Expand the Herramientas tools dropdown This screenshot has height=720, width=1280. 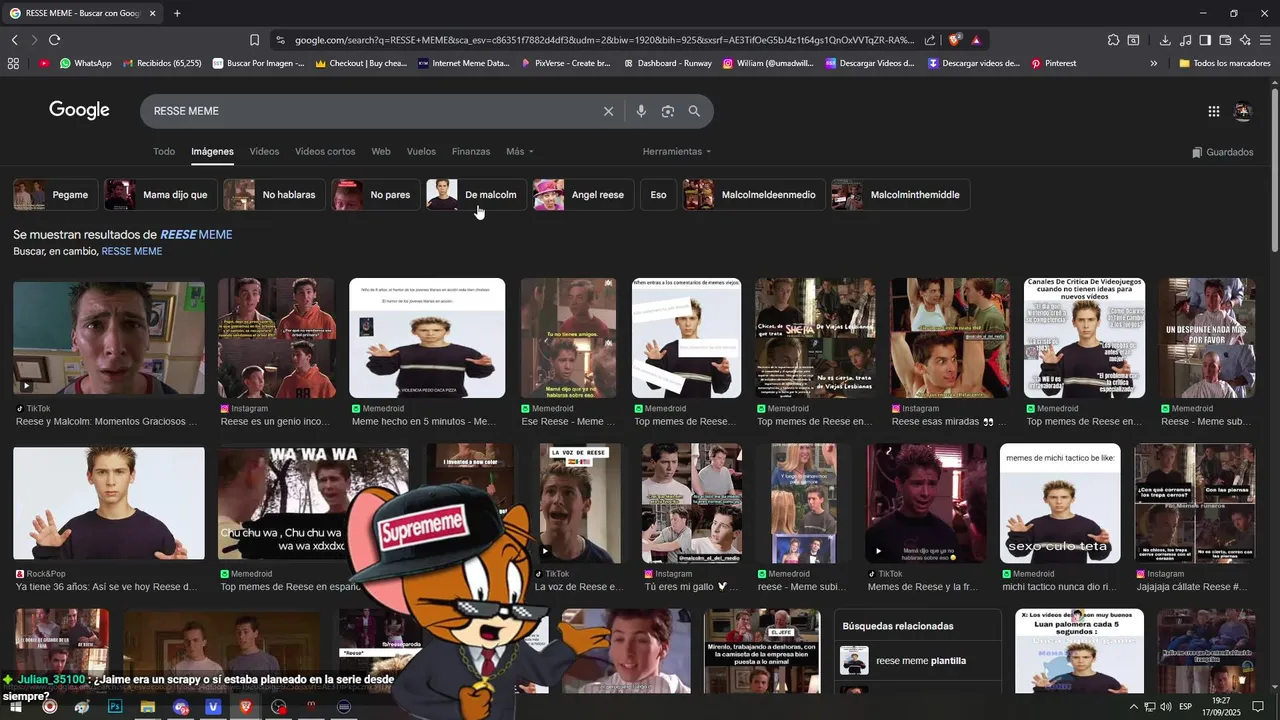point(677,151)
